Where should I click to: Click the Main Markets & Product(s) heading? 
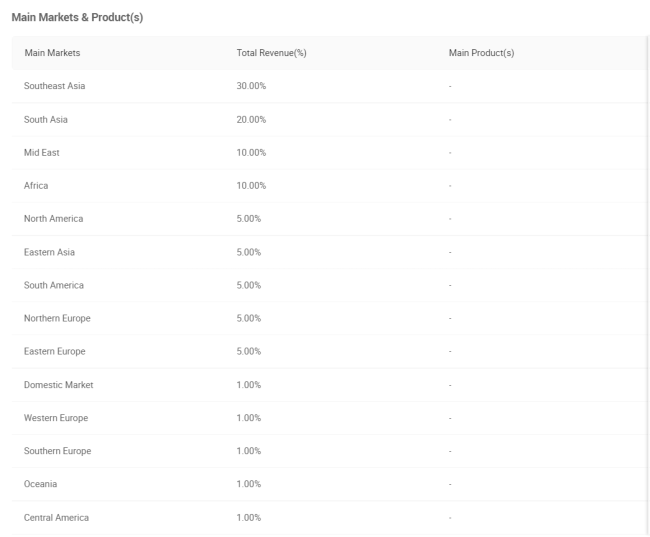78,17
